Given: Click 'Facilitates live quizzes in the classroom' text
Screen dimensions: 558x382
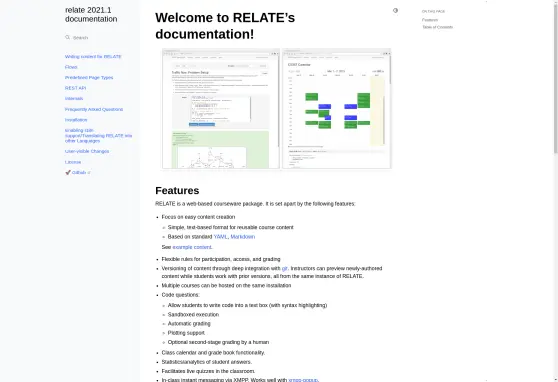Looking at the screenshot, I should tap(208, 371).
